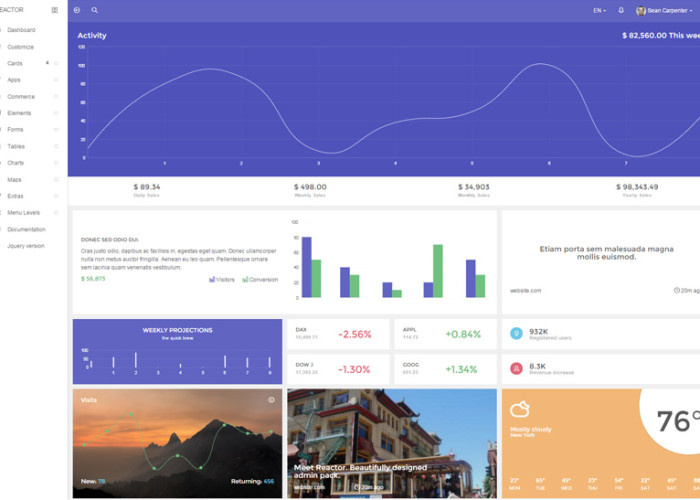The height and width of the screenshot is (500, 700).
Task: Expand the Commerce submenu indicator
Action: point(56,96)
